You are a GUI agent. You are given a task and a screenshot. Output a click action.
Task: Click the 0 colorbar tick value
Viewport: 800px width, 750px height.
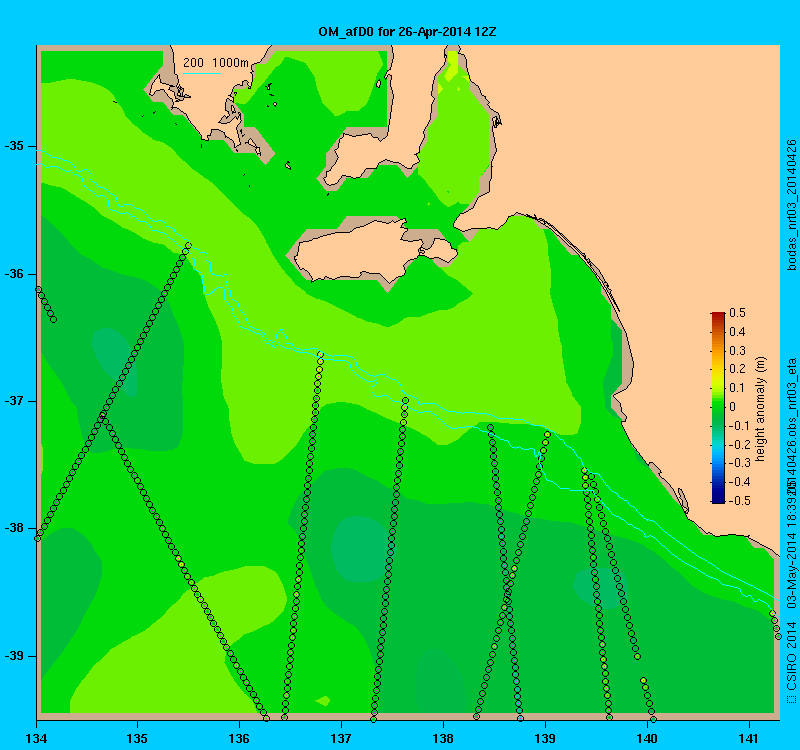733,407
